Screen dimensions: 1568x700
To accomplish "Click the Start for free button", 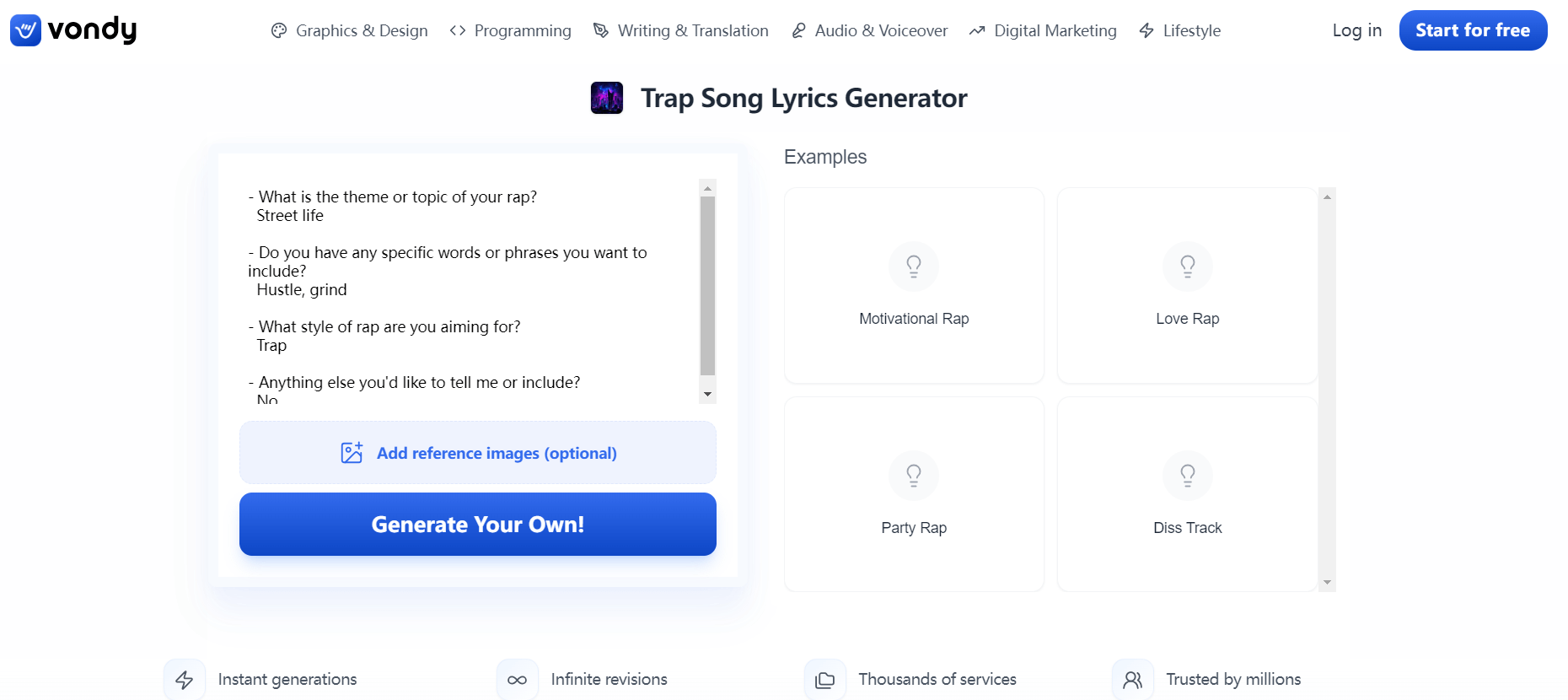I will (x=1473, y=30).
